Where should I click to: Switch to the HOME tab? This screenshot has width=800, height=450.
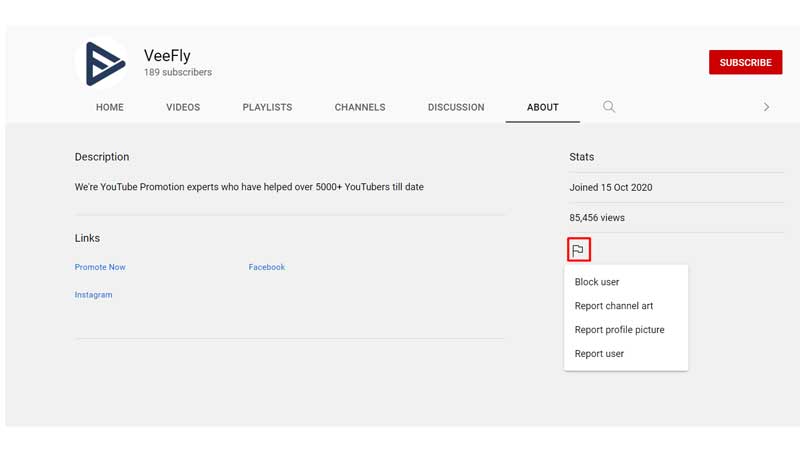[x=110, y=107]
